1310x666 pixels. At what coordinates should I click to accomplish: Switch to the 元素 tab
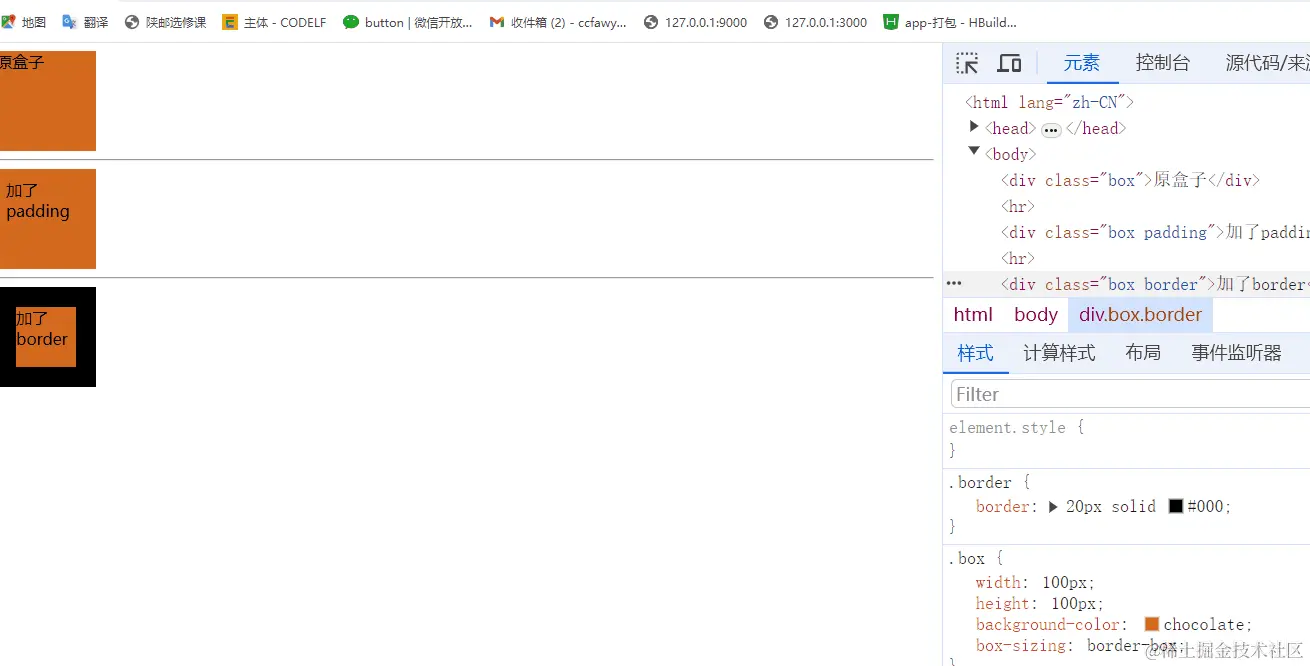(1081, 63)
